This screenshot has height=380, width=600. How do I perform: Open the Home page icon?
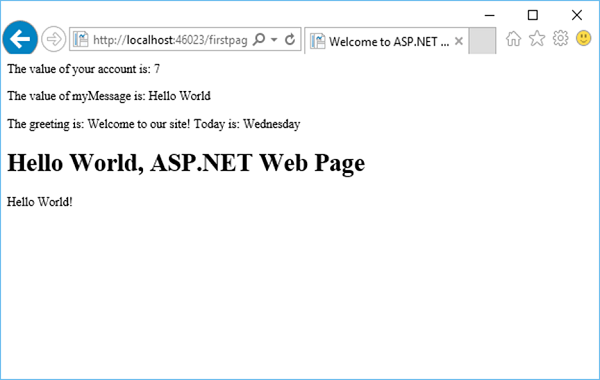pyautogui.click(x=513, y=38)
